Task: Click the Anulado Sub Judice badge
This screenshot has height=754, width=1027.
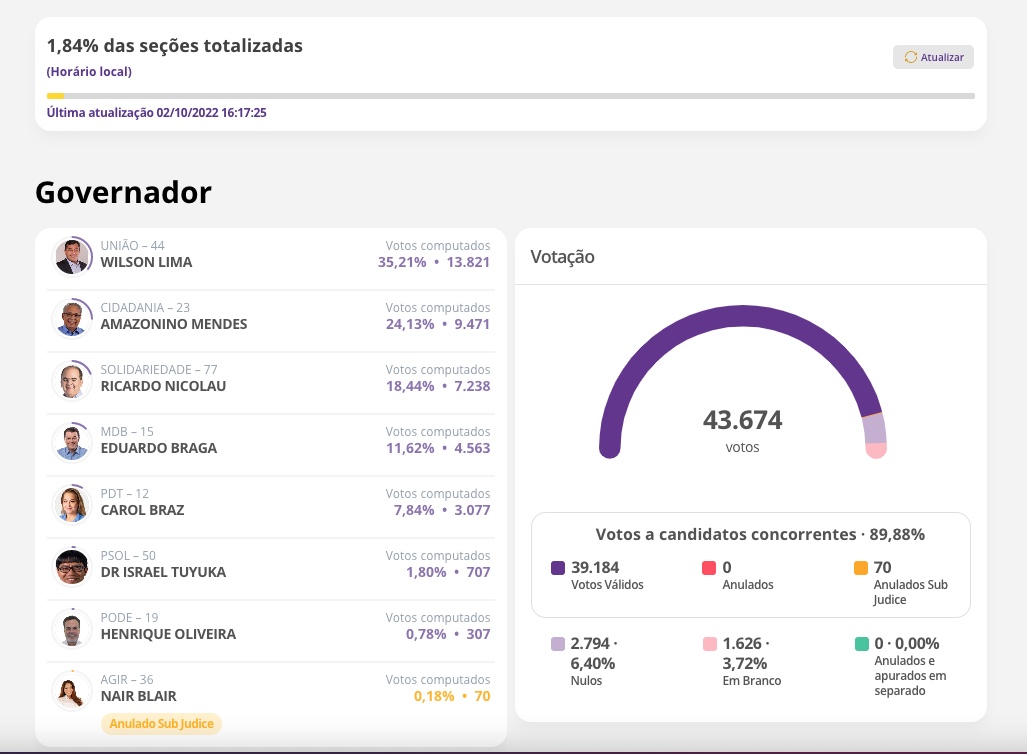Action: 161,723
